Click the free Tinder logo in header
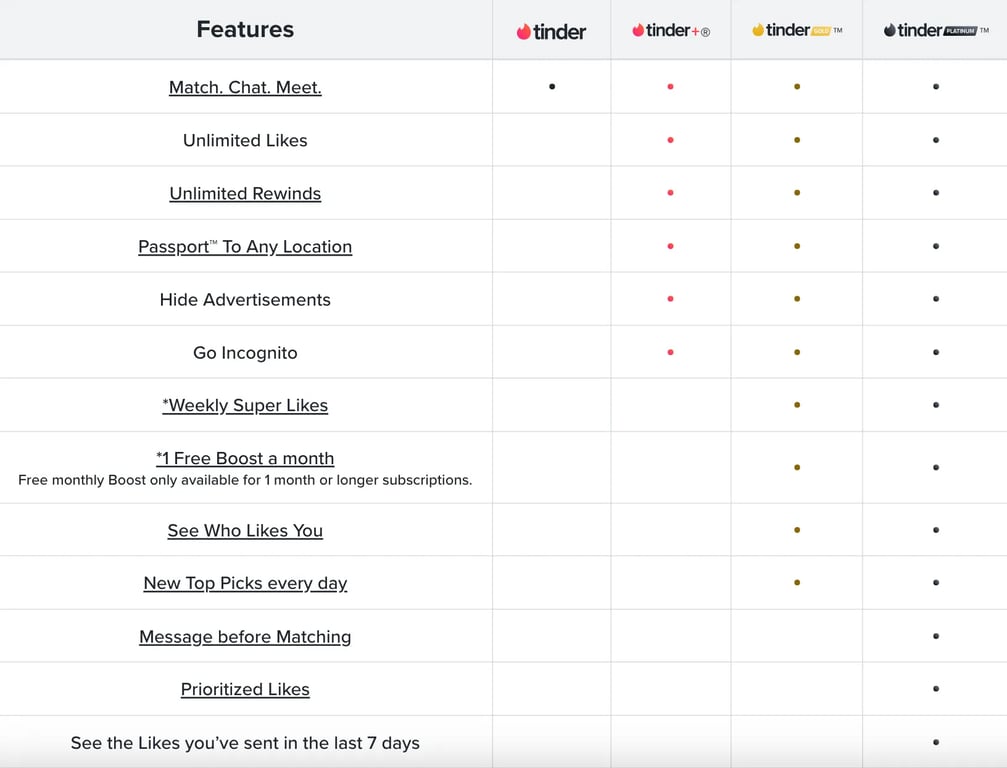Viewport: 1007px width, 768px height. (551, 31)
